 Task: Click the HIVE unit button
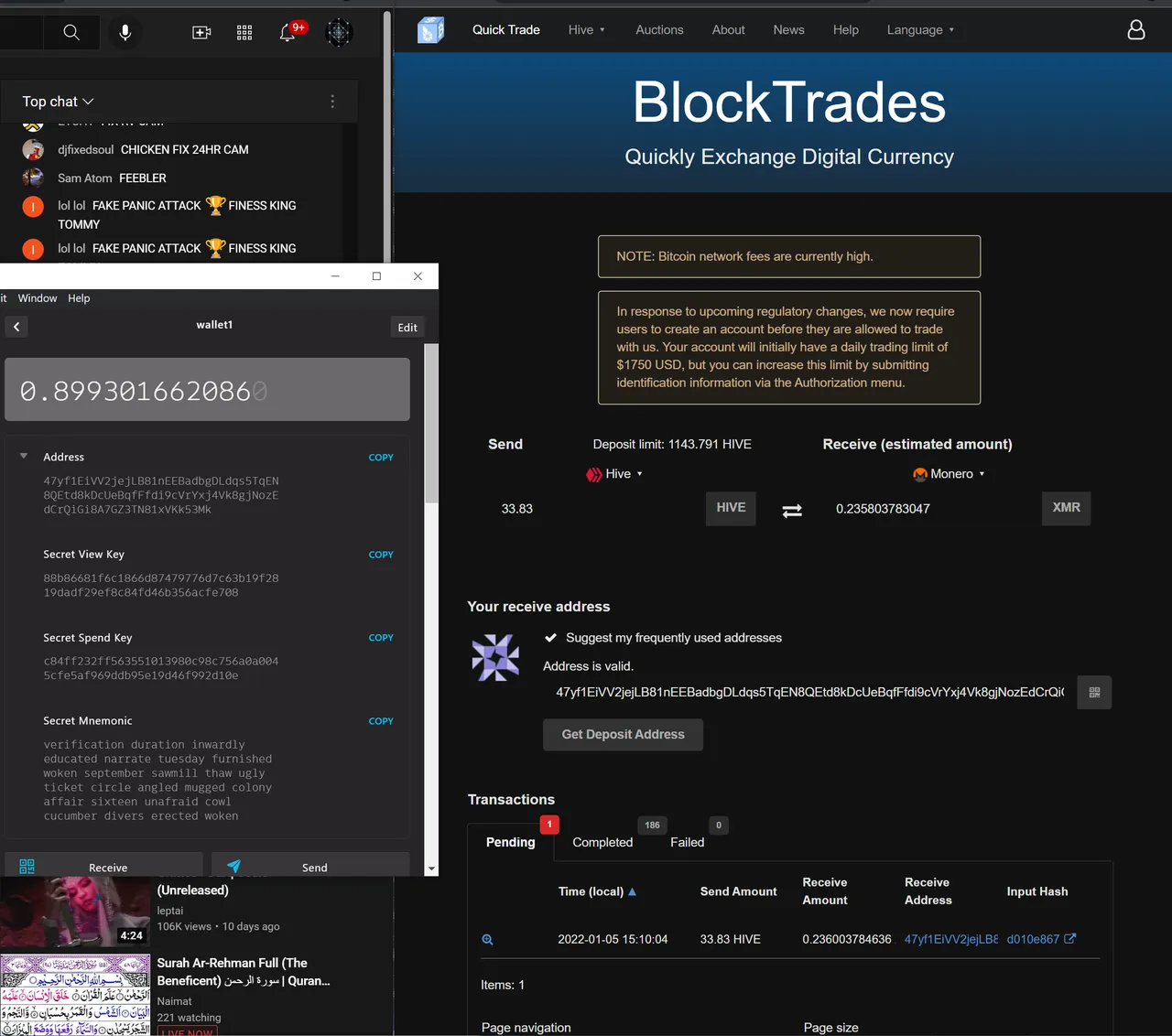pyautogui.click(x=731, y=508)
